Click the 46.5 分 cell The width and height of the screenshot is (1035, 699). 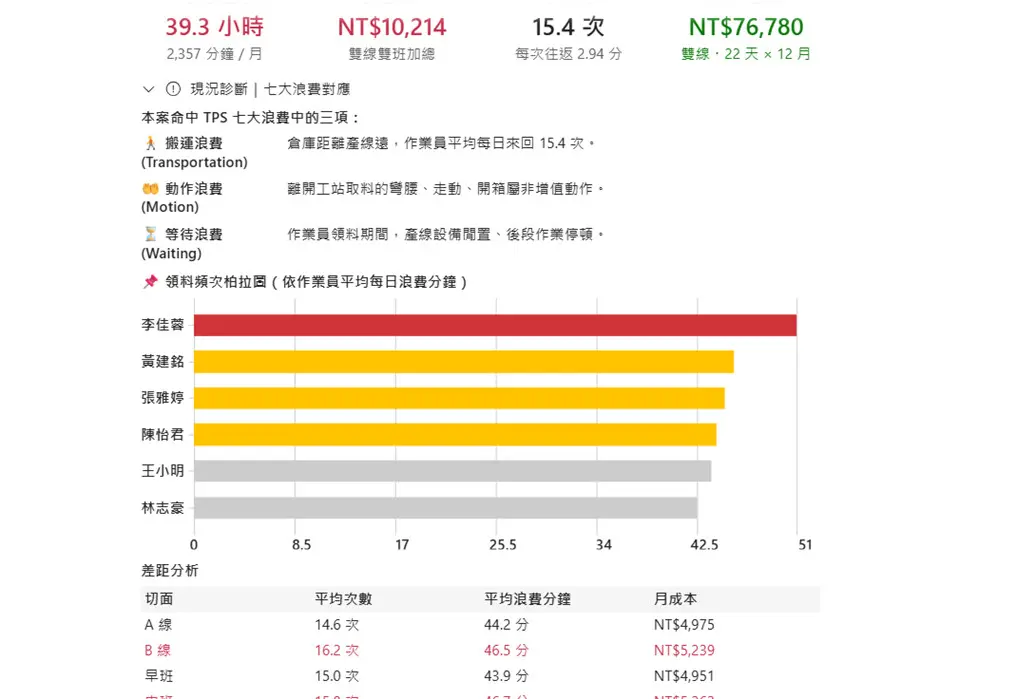coord(506,651)
